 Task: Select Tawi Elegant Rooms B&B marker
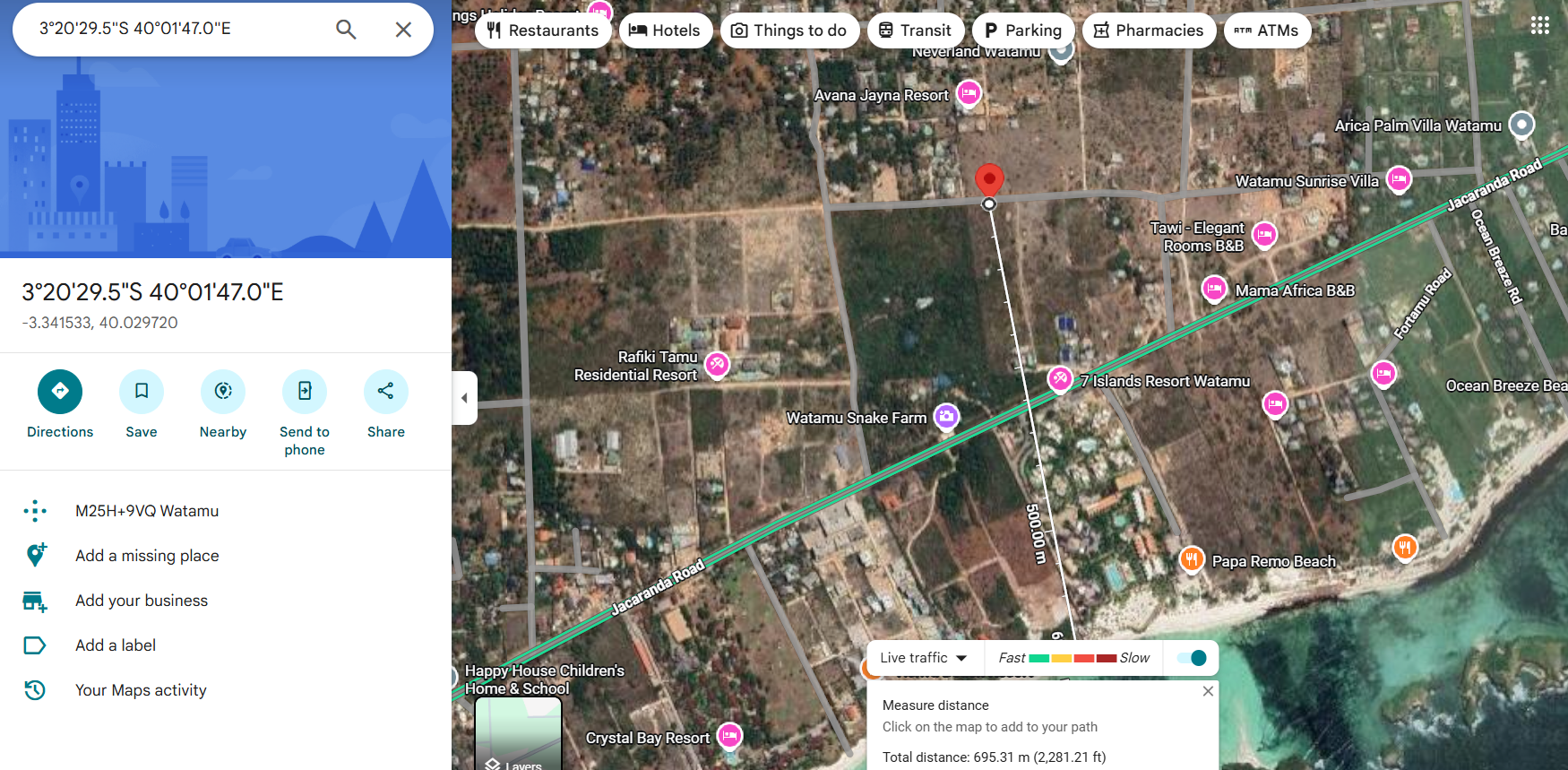click(1264, 235)
